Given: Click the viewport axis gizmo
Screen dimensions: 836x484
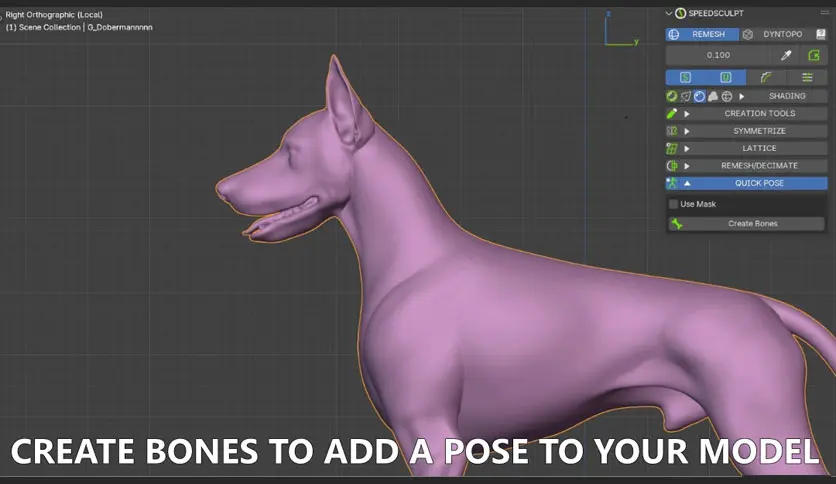Looking at the screenshot, I should tap(621, 29).
